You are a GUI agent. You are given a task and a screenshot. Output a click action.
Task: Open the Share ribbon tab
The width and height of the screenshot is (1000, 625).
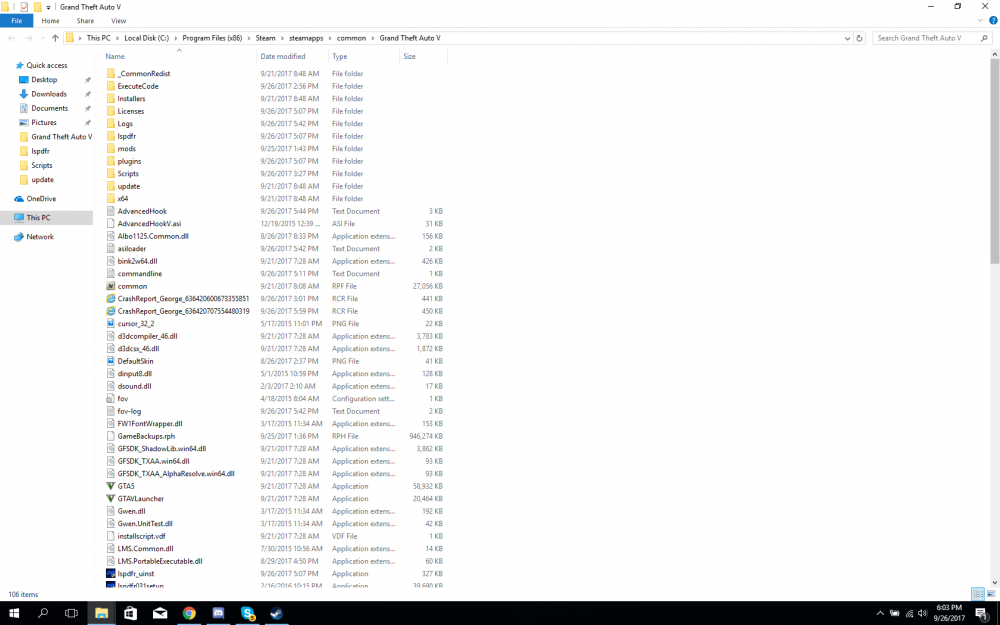point(85,20)
